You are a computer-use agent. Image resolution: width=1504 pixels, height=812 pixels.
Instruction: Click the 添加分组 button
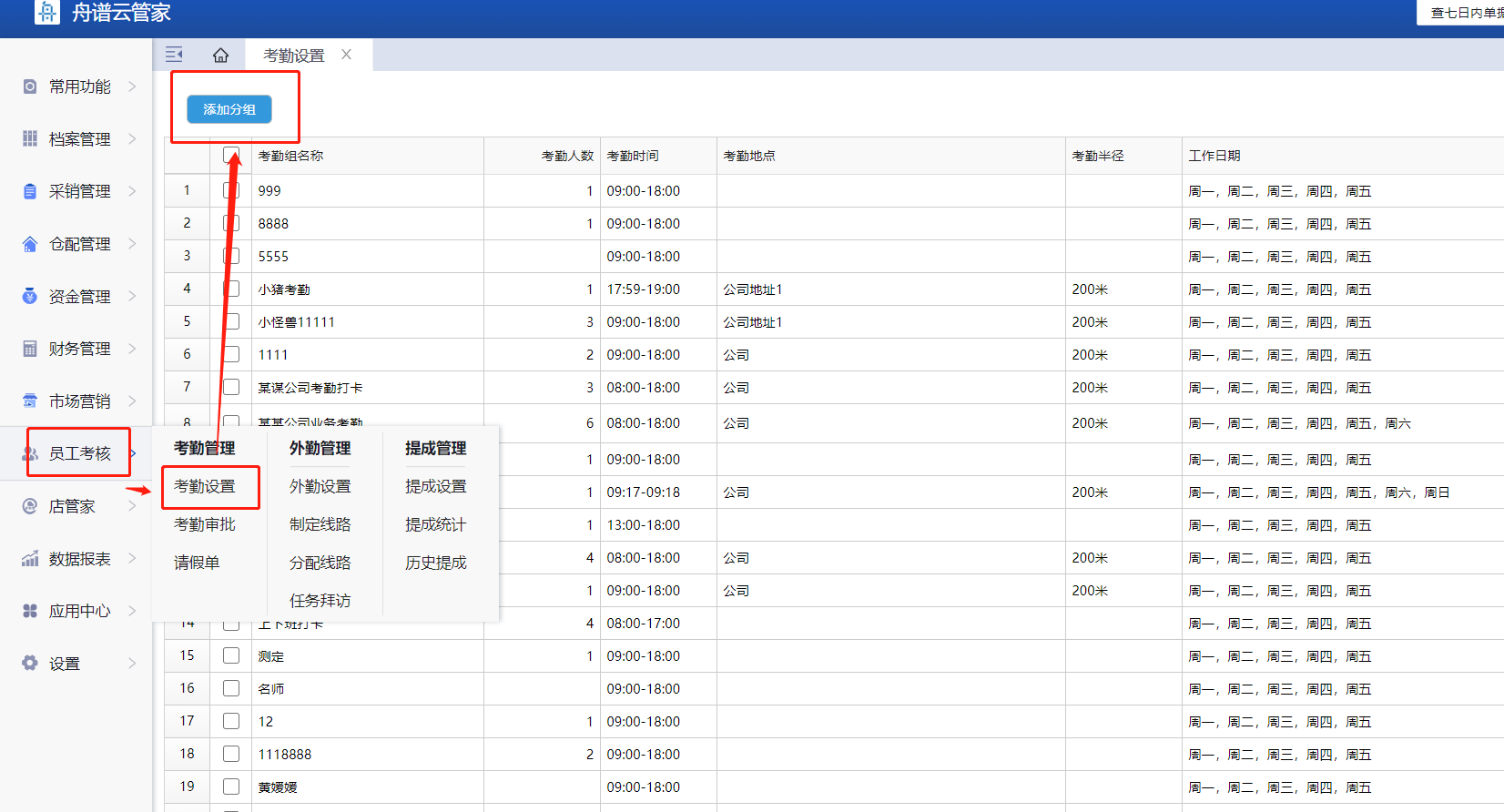(x=229, y=109)
